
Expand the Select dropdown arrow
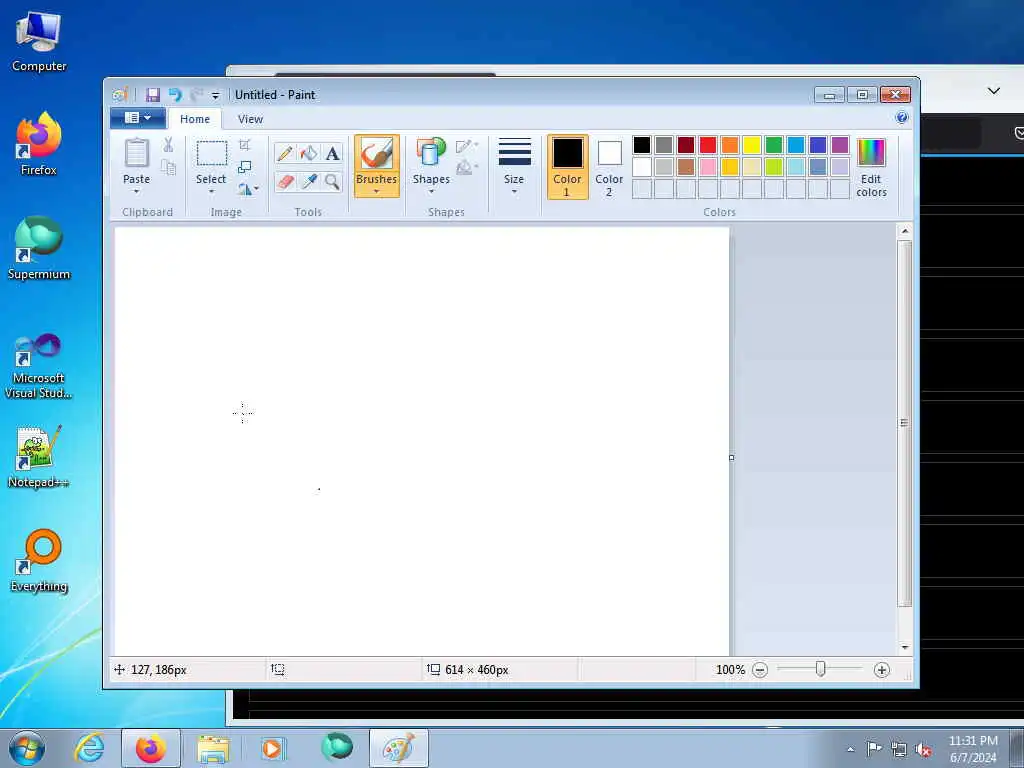[212, 192]
